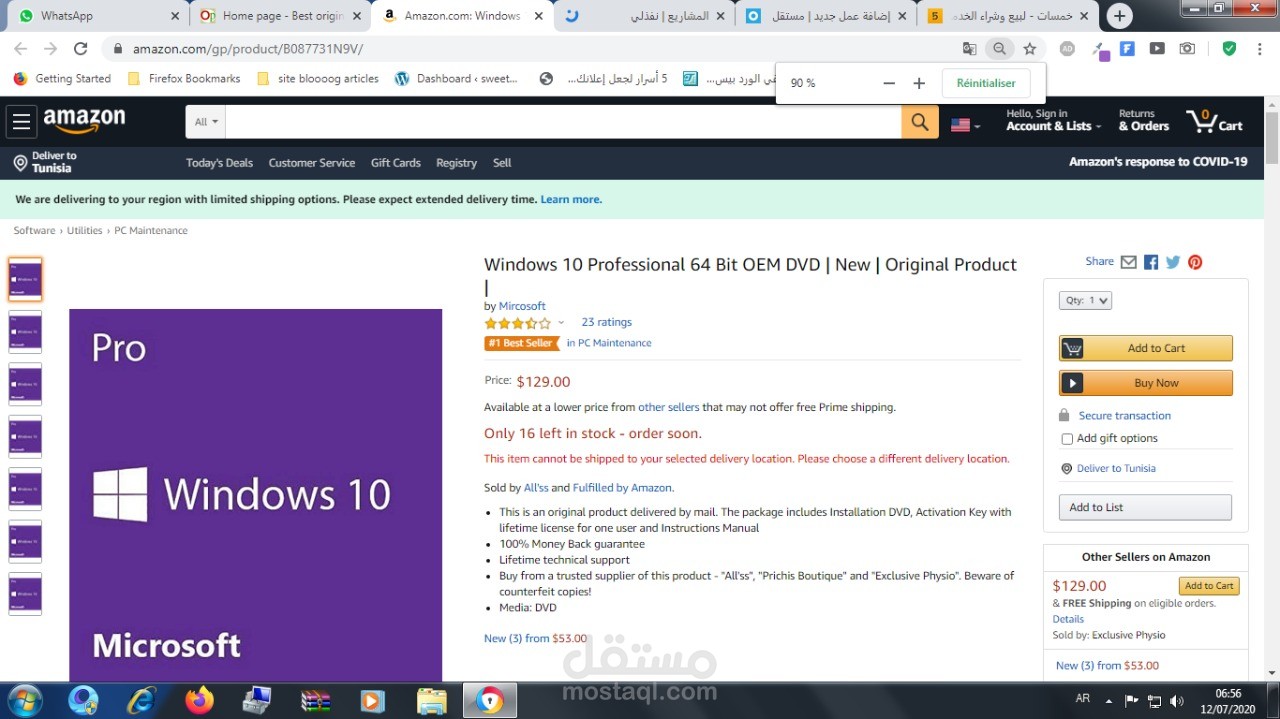Launch Internet Explorer from taskbar

pyautogui.click(x=141, y=700)
